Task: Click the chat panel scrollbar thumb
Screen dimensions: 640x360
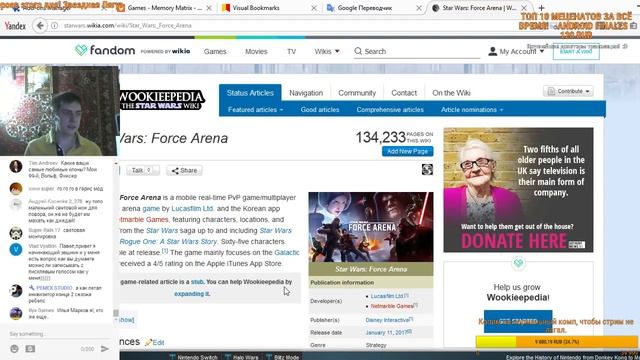Action: click(x=116, y=313)
